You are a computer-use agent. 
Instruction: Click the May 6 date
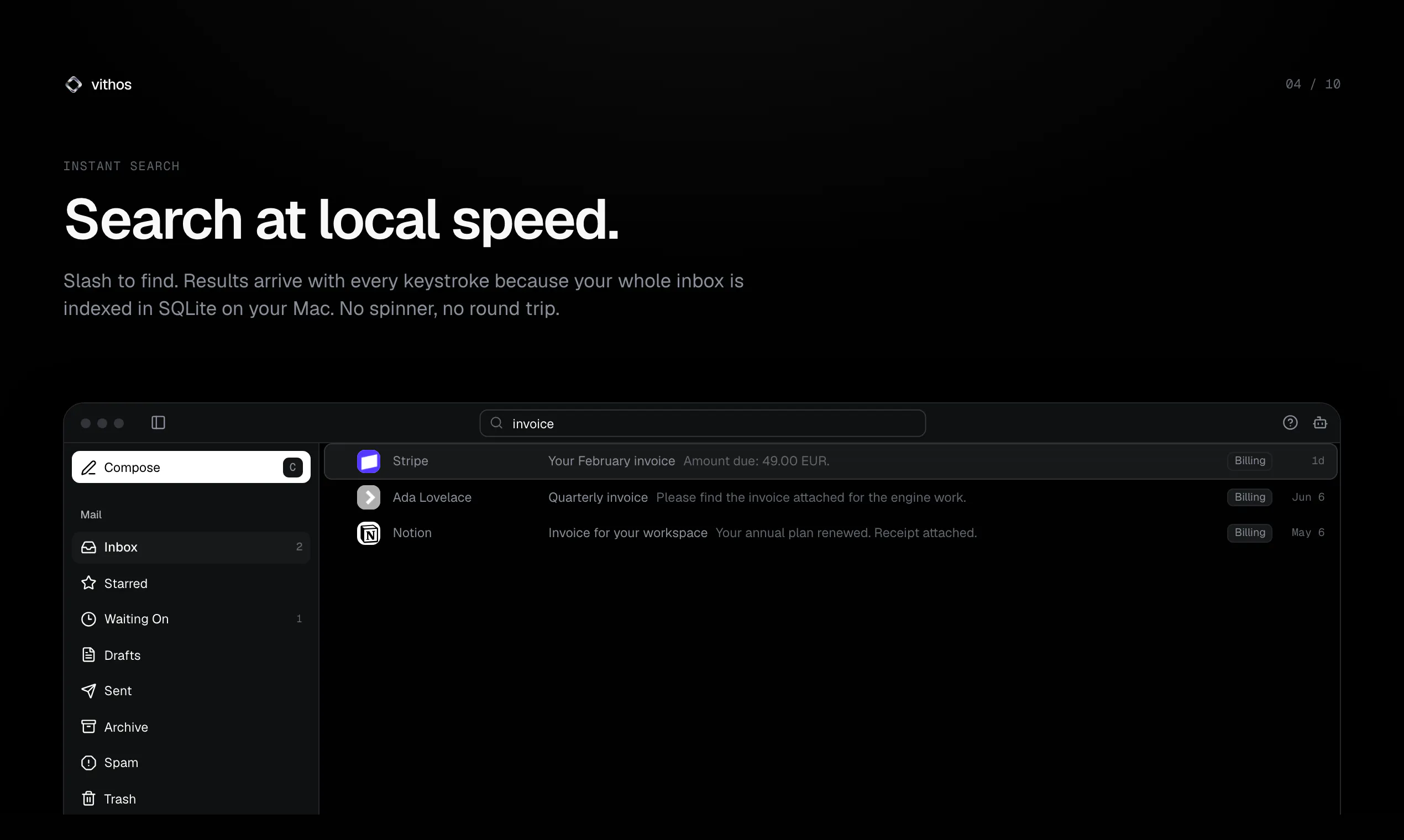point(1308,533)
